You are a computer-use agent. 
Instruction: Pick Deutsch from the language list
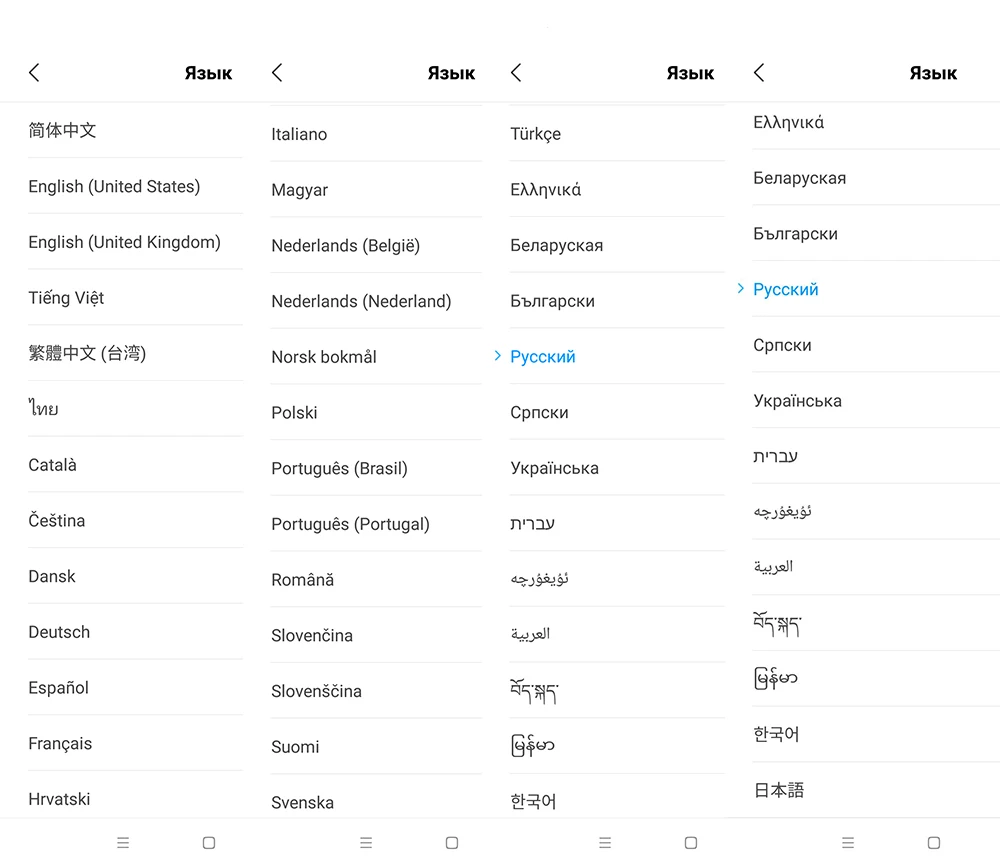point(59,632)
